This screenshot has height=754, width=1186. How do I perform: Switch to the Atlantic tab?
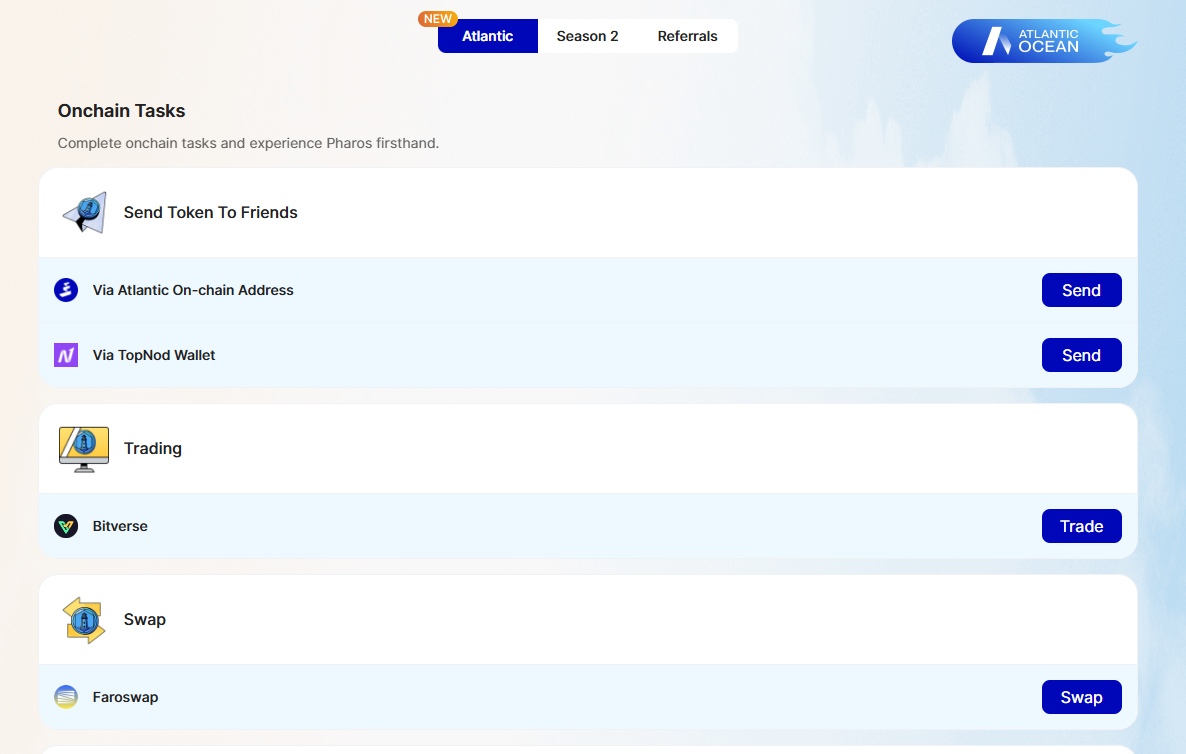[x=488, y=36]
